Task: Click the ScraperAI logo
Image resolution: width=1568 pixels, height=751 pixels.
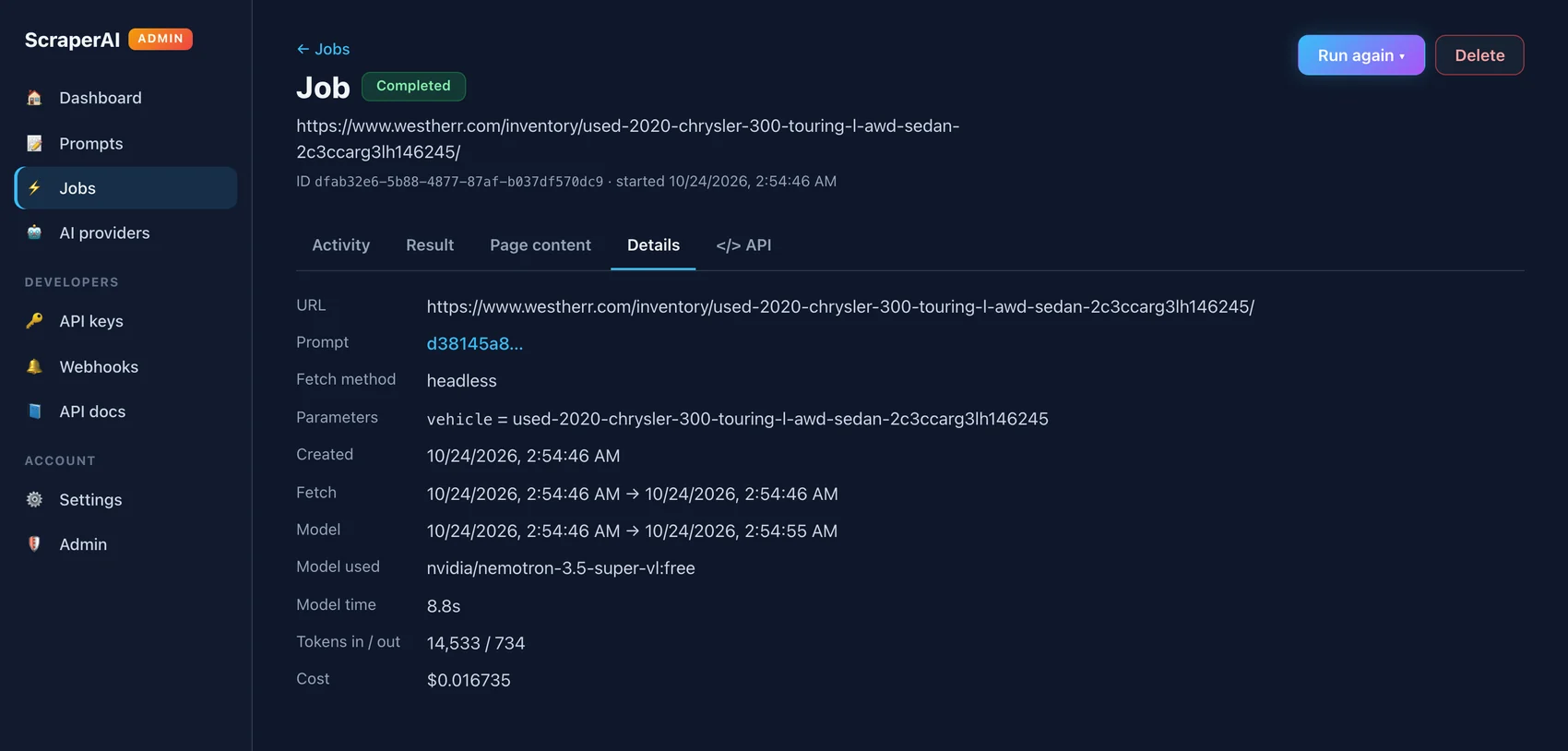Action: pos(72,40)
